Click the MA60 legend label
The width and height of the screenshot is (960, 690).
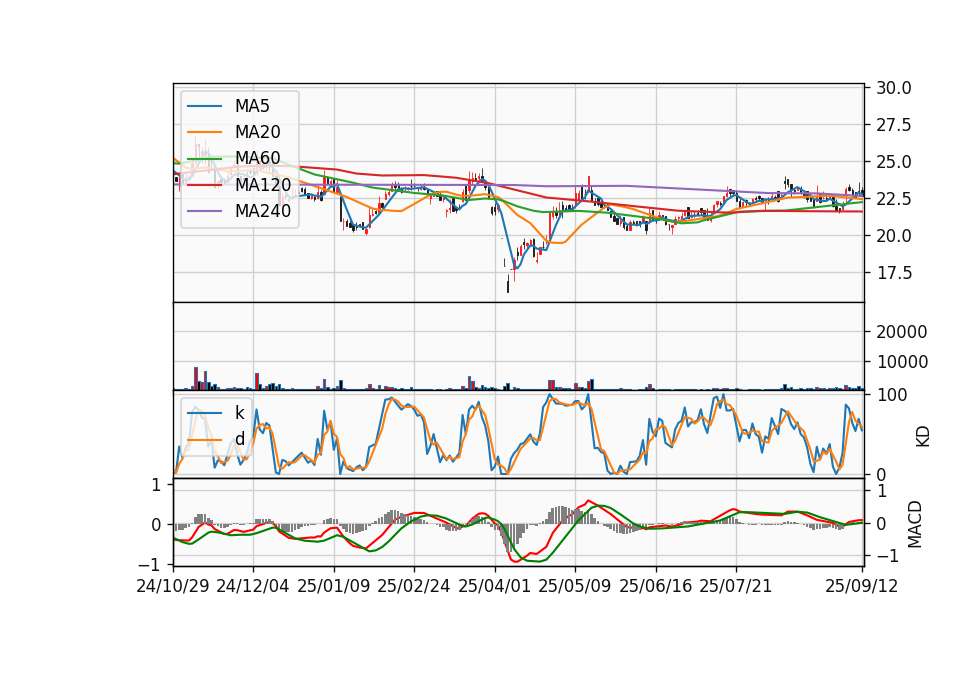pos(257,159)
